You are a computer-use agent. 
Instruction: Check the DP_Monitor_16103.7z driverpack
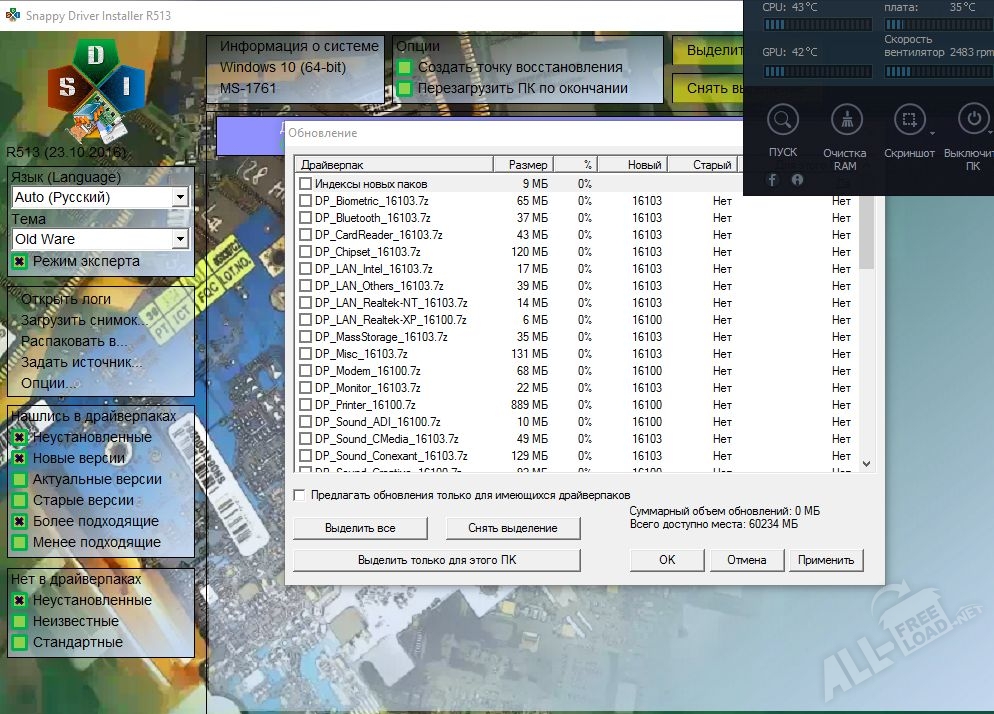[306, 387]
